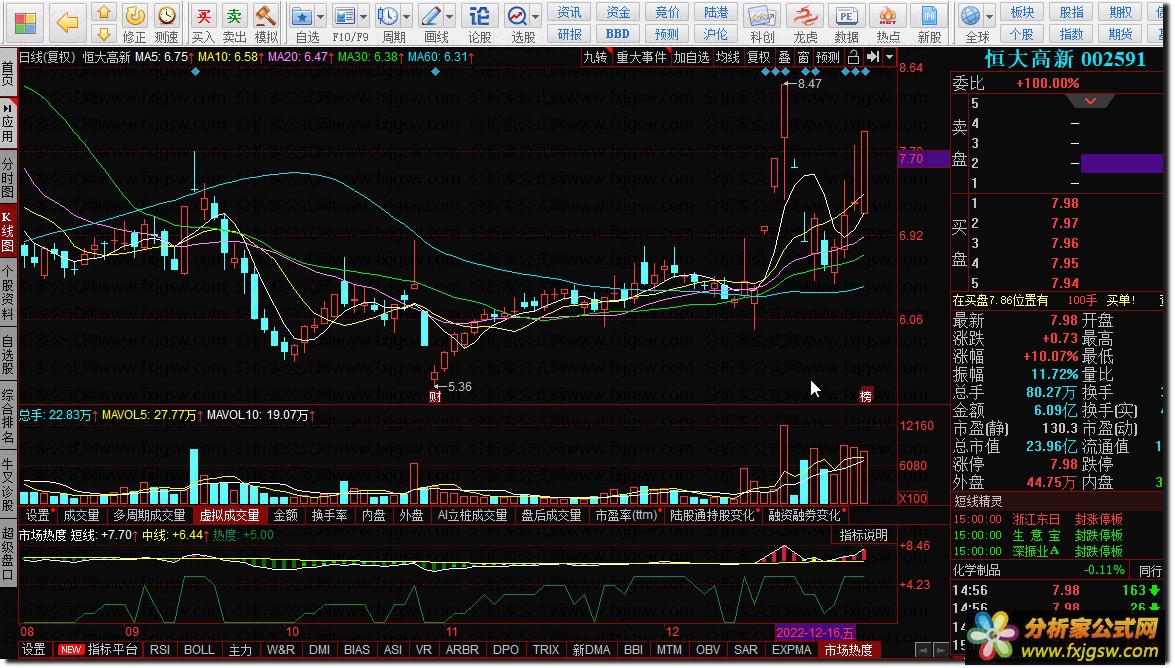1175x668 pixels.
Task: Switch to the BOLL indicator tab
Action: click(199, 649)
